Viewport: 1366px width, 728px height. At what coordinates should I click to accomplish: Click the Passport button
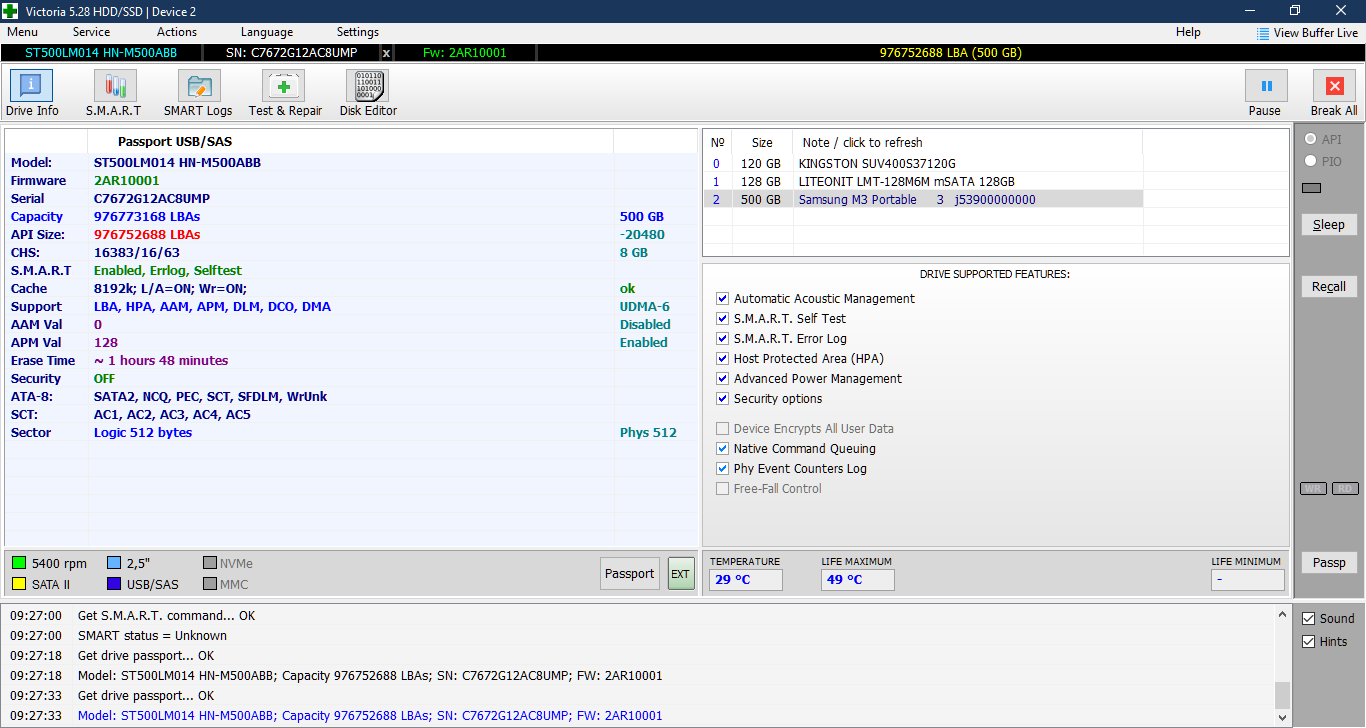[630, 574]
